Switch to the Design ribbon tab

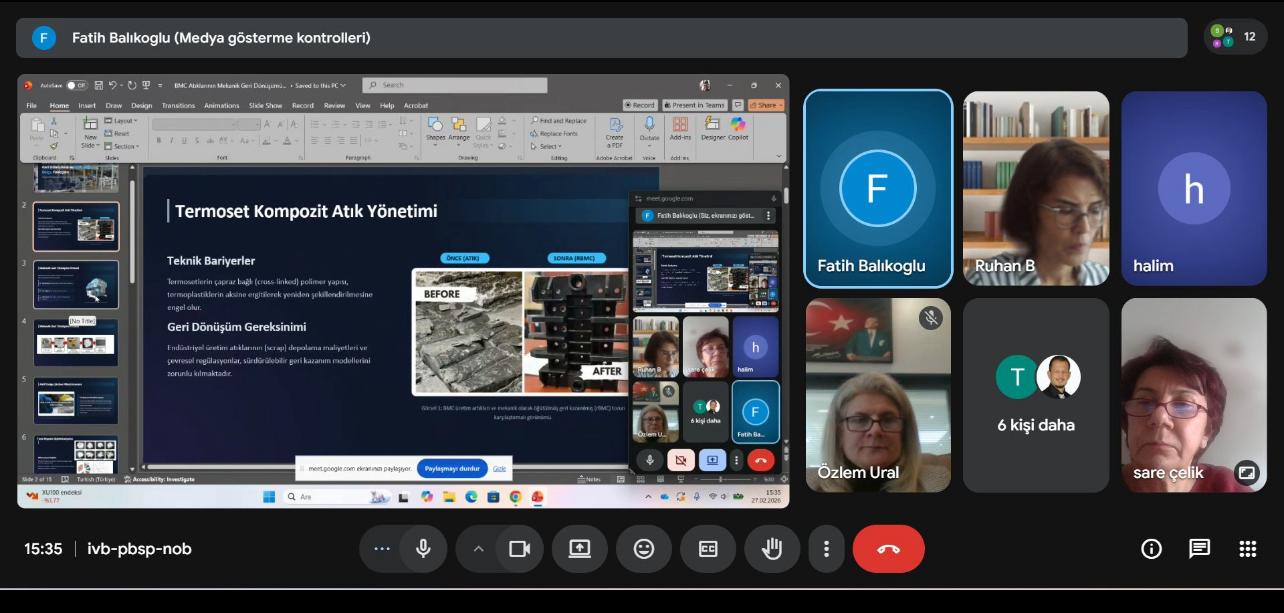pos(142,105)
